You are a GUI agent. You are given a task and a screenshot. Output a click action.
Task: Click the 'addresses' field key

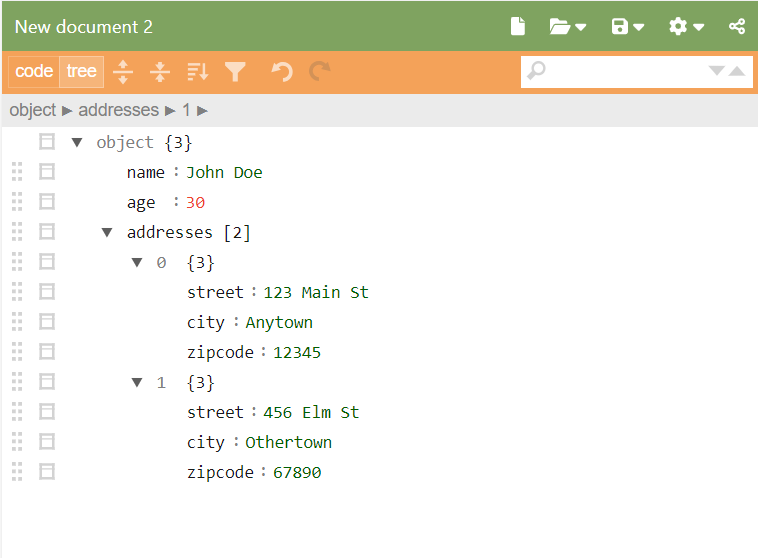pos(170,233)
